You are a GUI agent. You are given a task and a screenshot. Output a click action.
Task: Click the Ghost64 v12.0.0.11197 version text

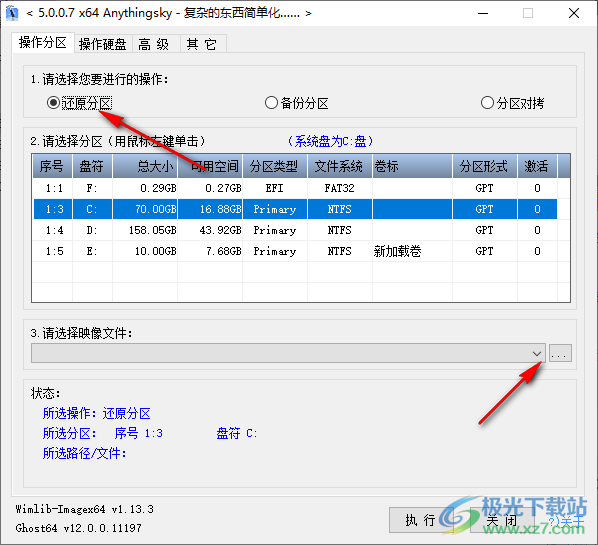tap(79, 528)
